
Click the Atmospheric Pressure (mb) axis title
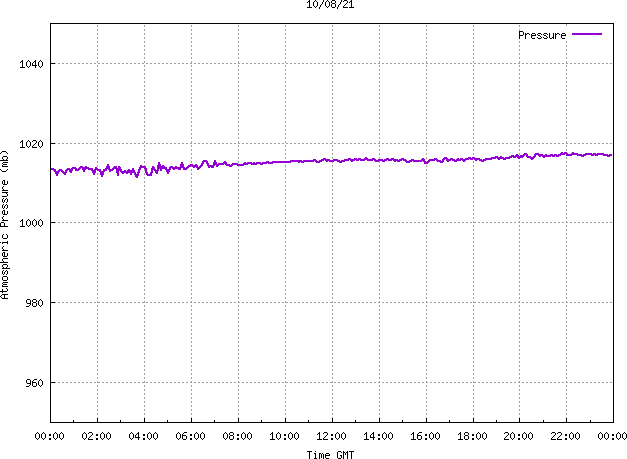4,225
